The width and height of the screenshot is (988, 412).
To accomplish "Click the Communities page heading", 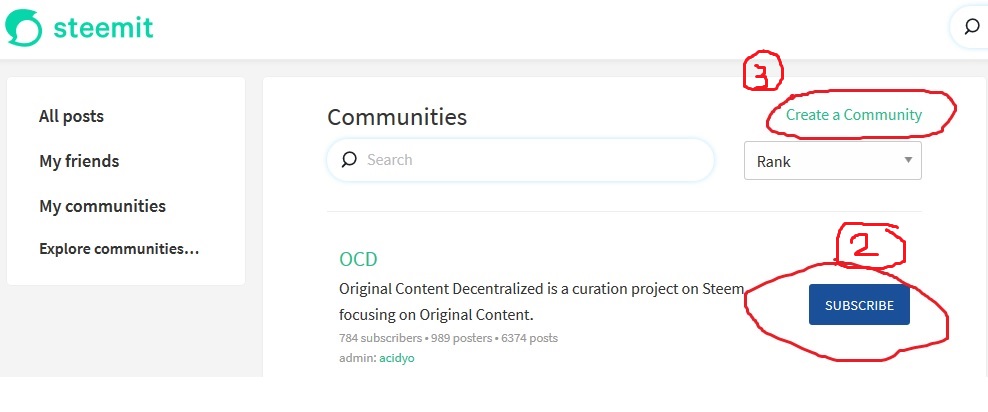I will pyautogui.click(x=397, y=117).
